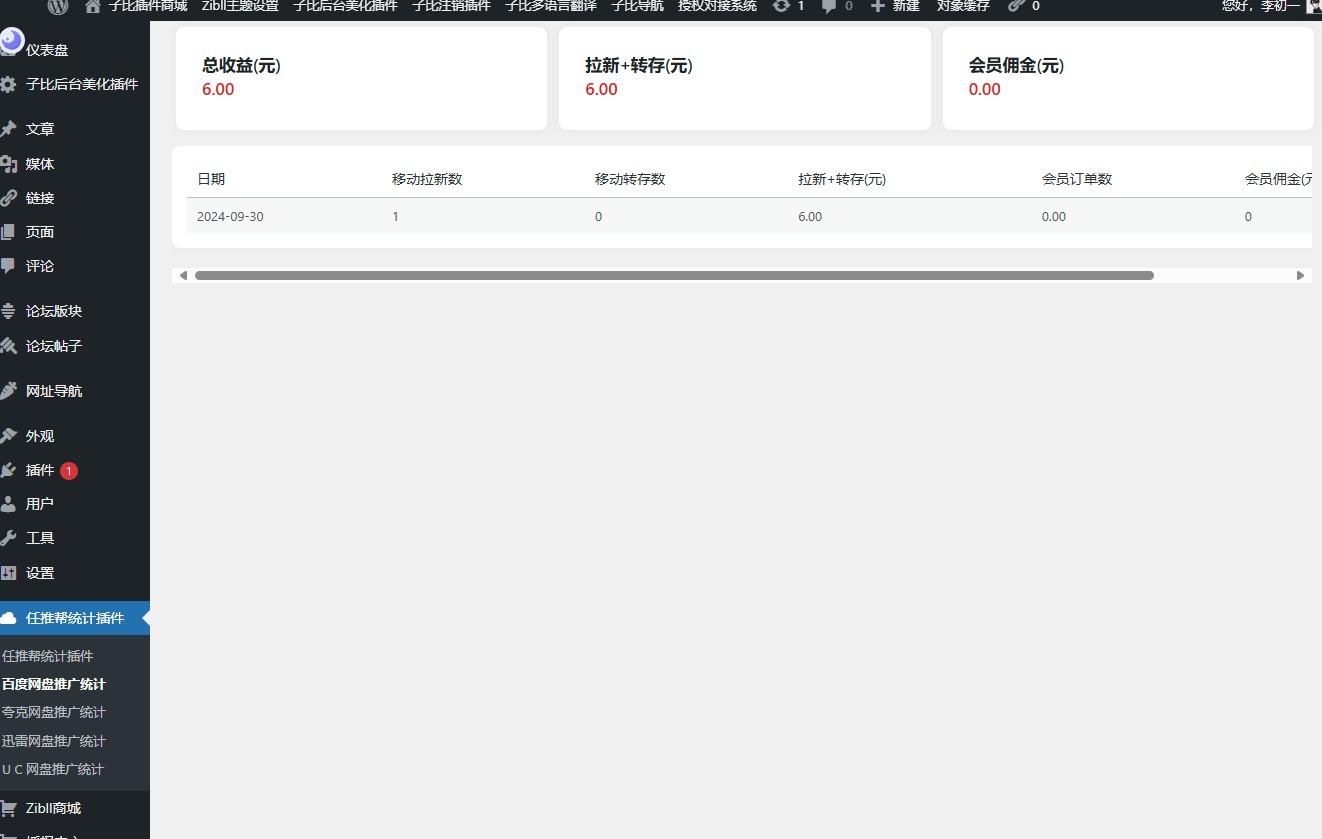1322x839 pixels.
Task: Click the Zibll商城 cart icon
Action: (x=9, y=808)
